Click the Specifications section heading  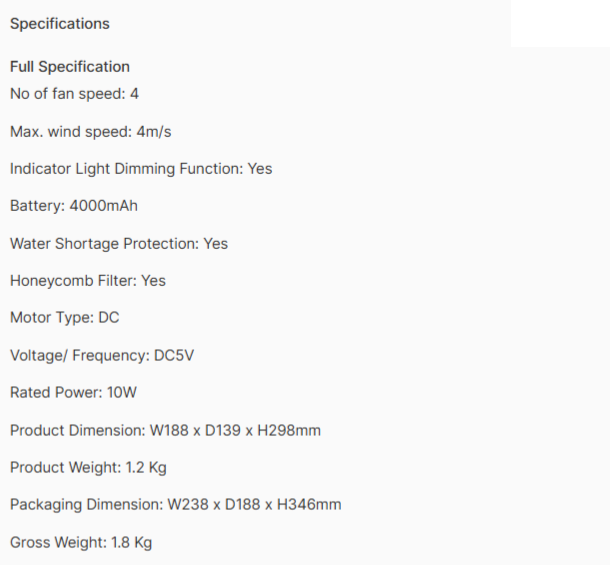coord(60,24)
